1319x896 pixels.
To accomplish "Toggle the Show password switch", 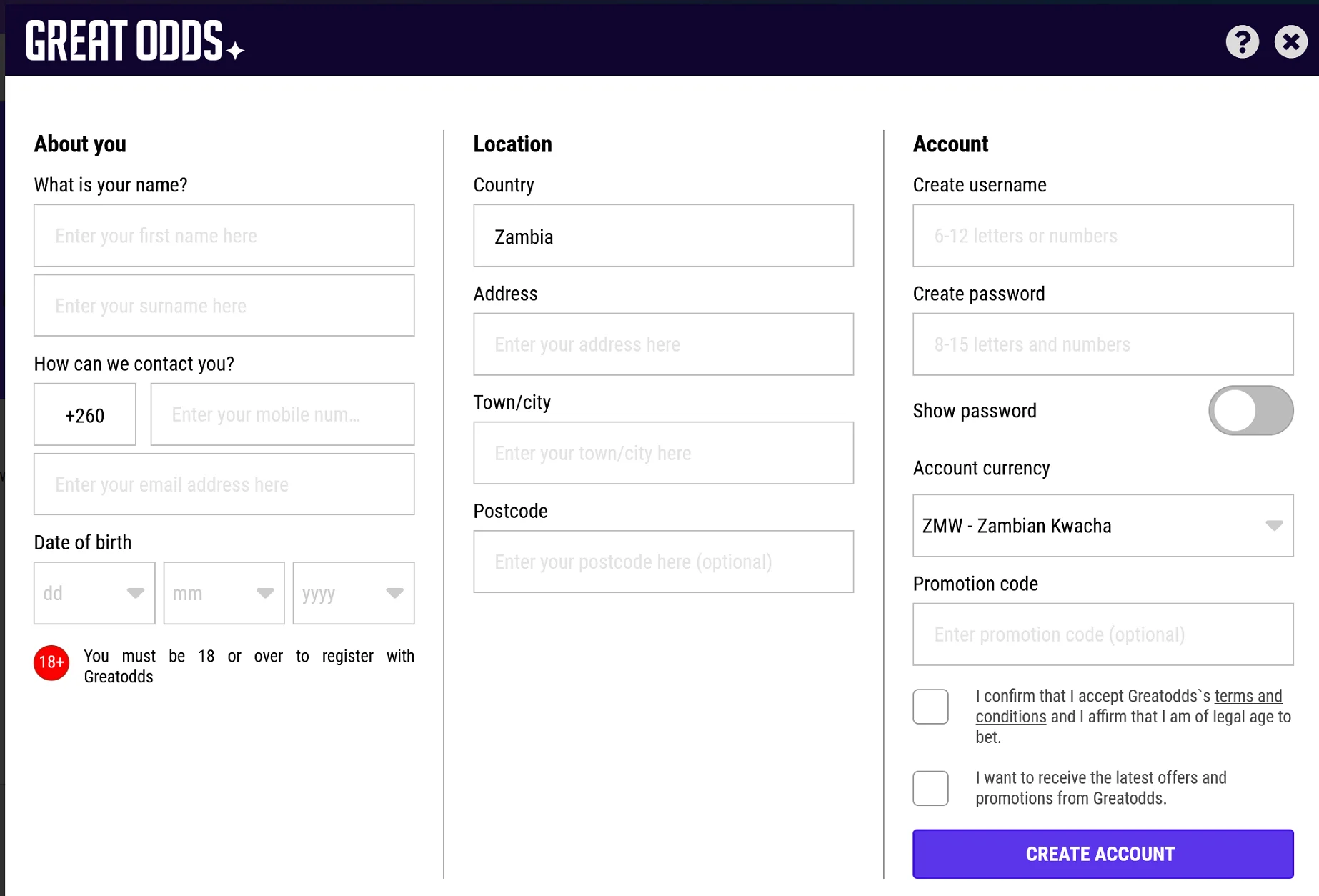I will click(x=1250, y=411).
